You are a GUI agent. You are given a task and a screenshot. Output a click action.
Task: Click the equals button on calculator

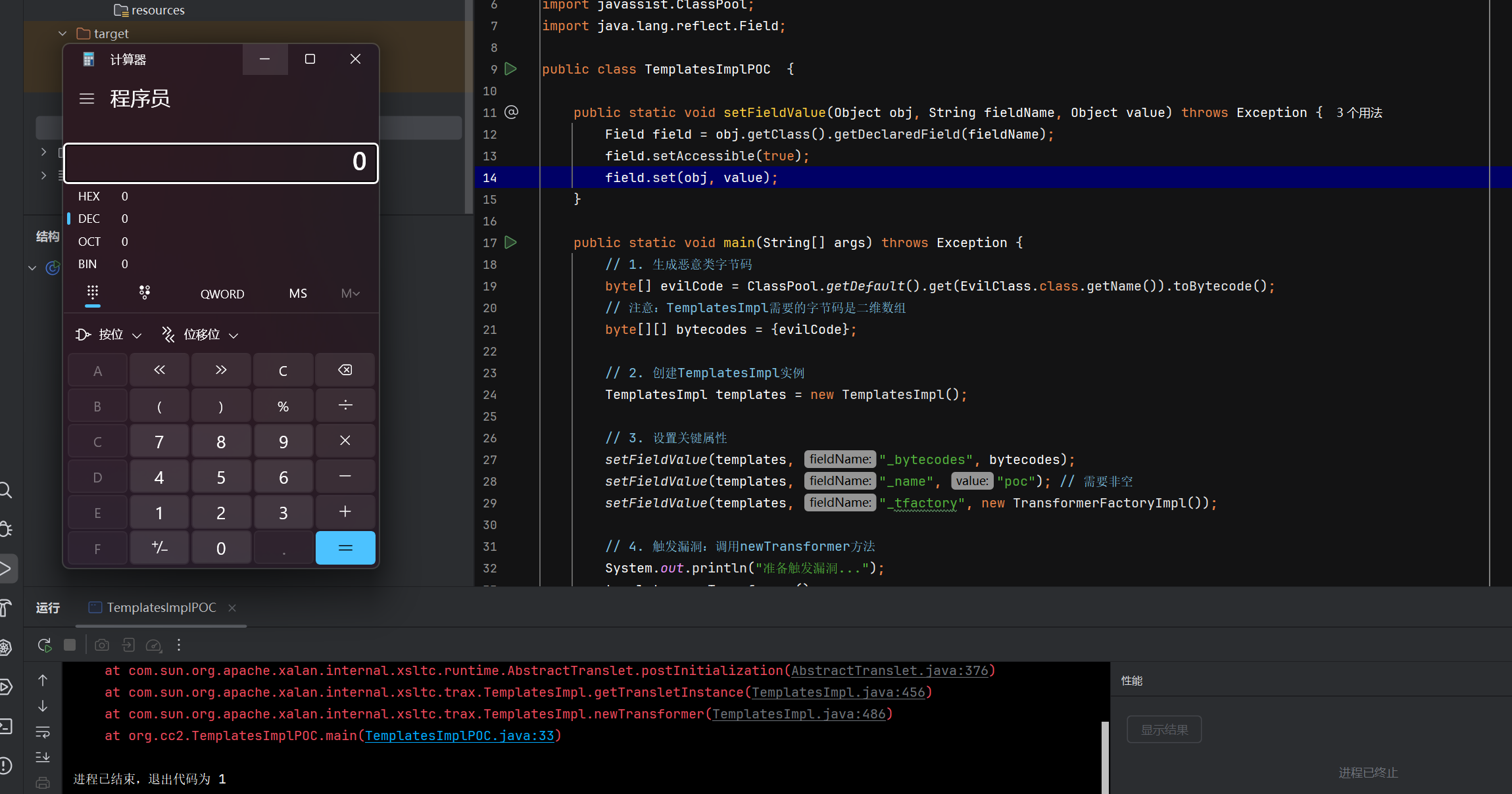(x=345, y=548)
